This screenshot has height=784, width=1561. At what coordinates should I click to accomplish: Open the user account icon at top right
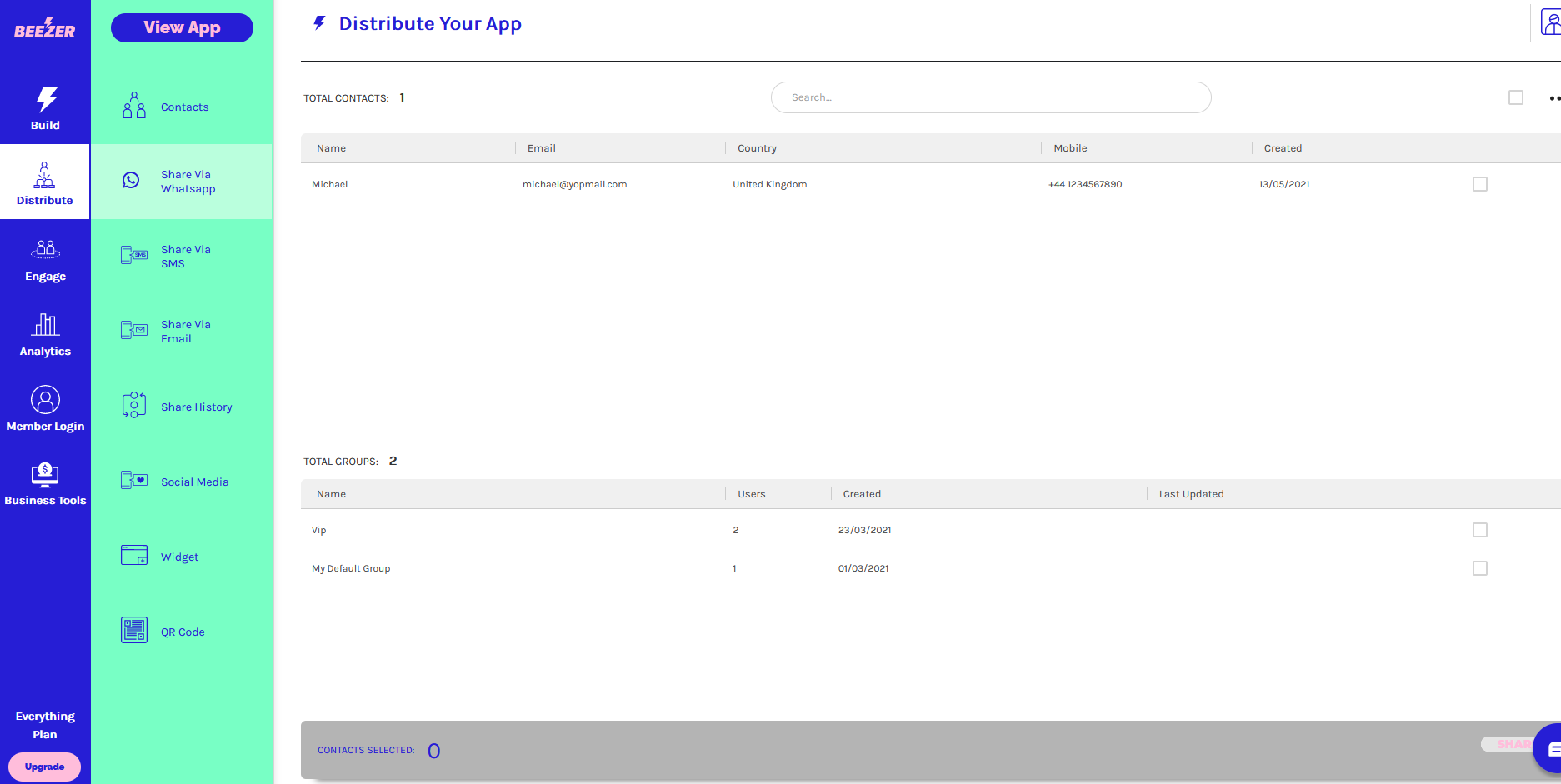[1550, 22]
